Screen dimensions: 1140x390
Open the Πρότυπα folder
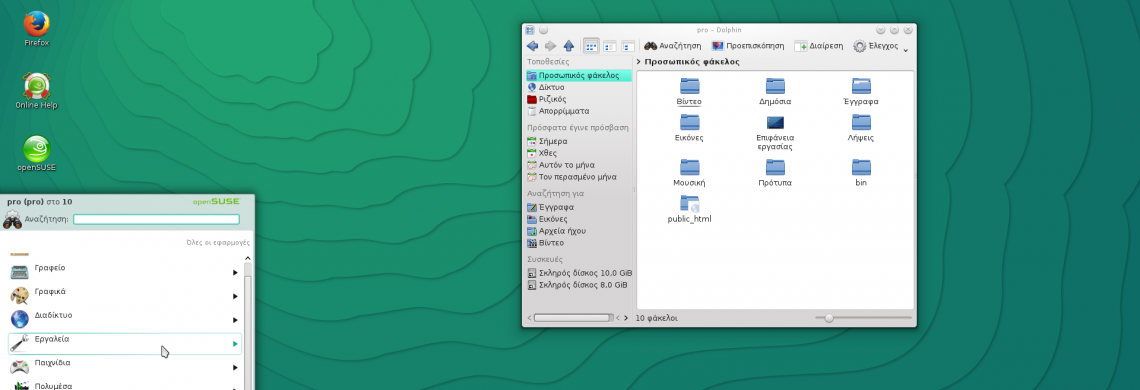(775, 172)
